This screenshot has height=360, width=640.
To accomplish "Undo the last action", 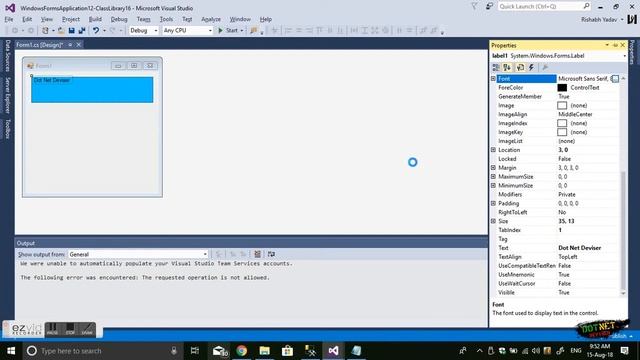I will click(x=96, y=30).
